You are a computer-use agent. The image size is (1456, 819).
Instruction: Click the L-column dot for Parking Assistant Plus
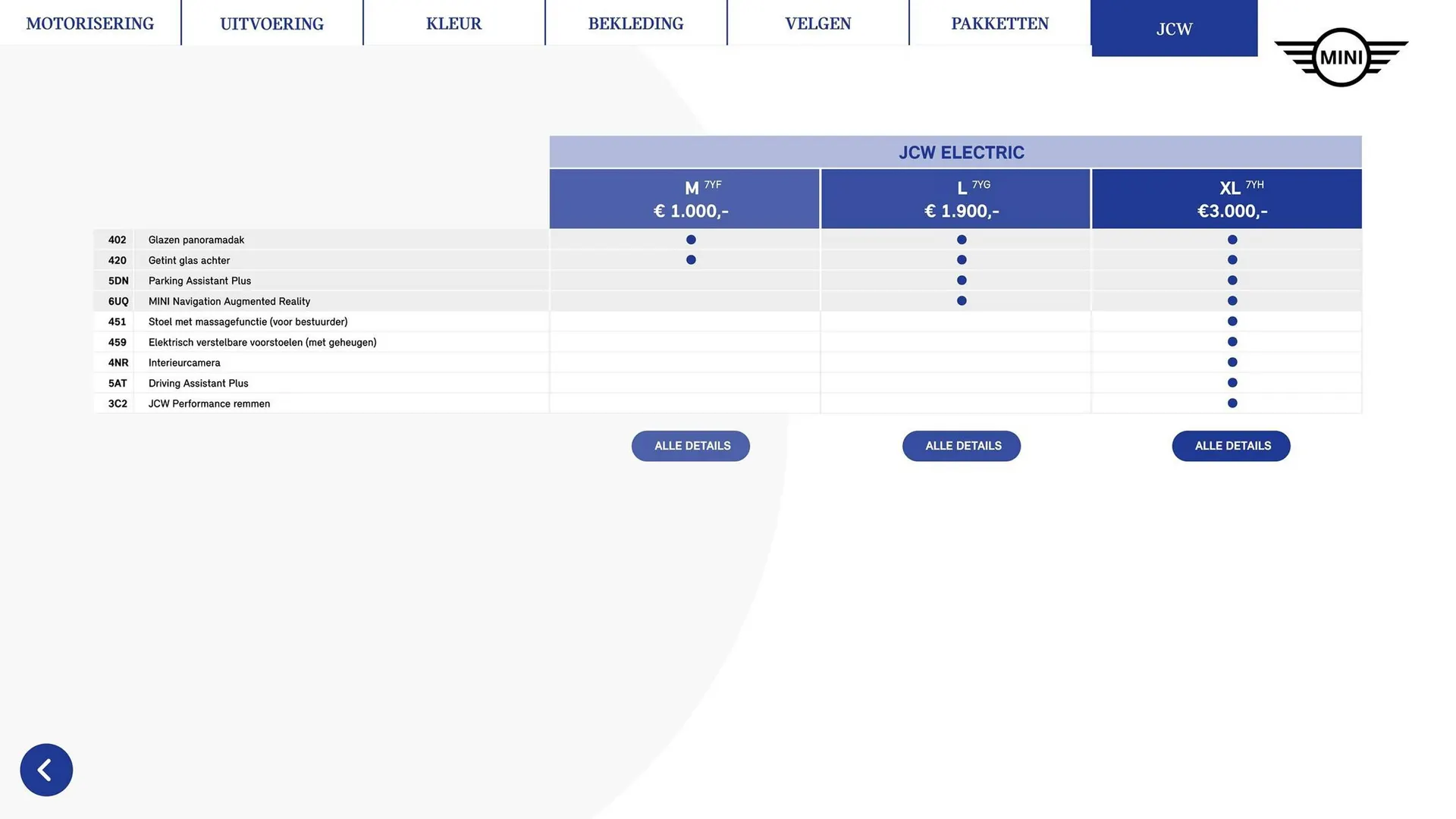(962, 281)
